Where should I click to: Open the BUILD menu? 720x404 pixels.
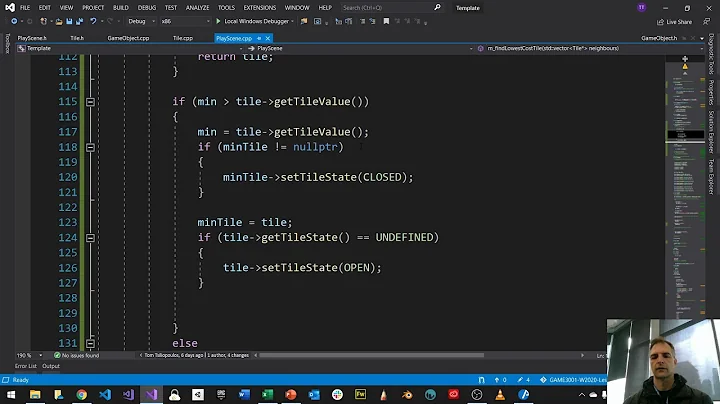[x=121, y=8]
